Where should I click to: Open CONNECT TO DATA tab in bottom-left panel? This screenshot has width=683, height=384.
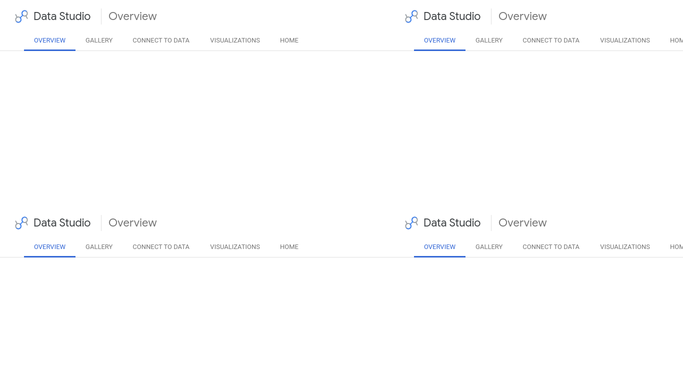coord(161,247)
